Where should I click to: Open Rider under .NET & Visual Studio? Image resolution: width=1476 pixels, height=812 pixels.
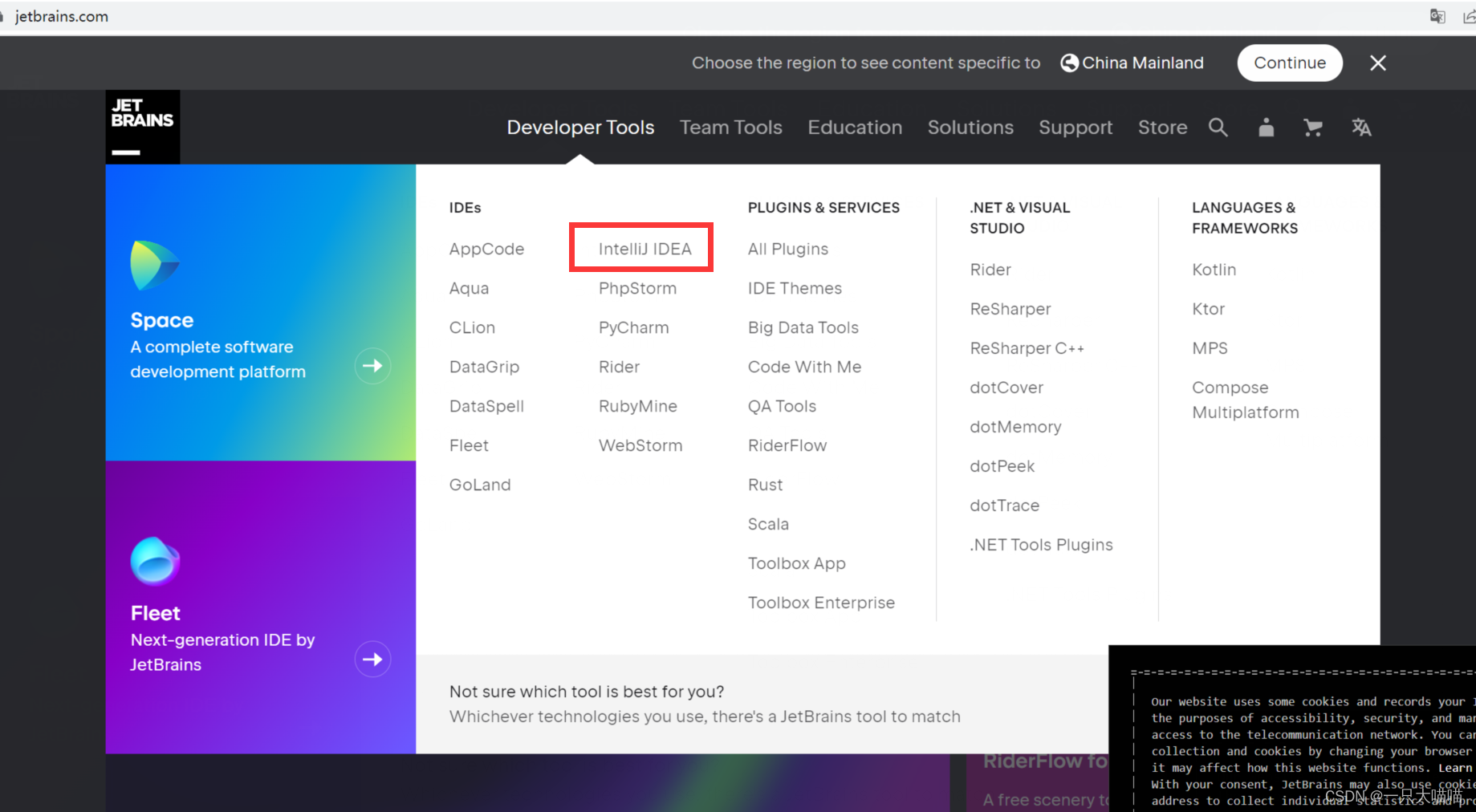(x=990, y=270)
